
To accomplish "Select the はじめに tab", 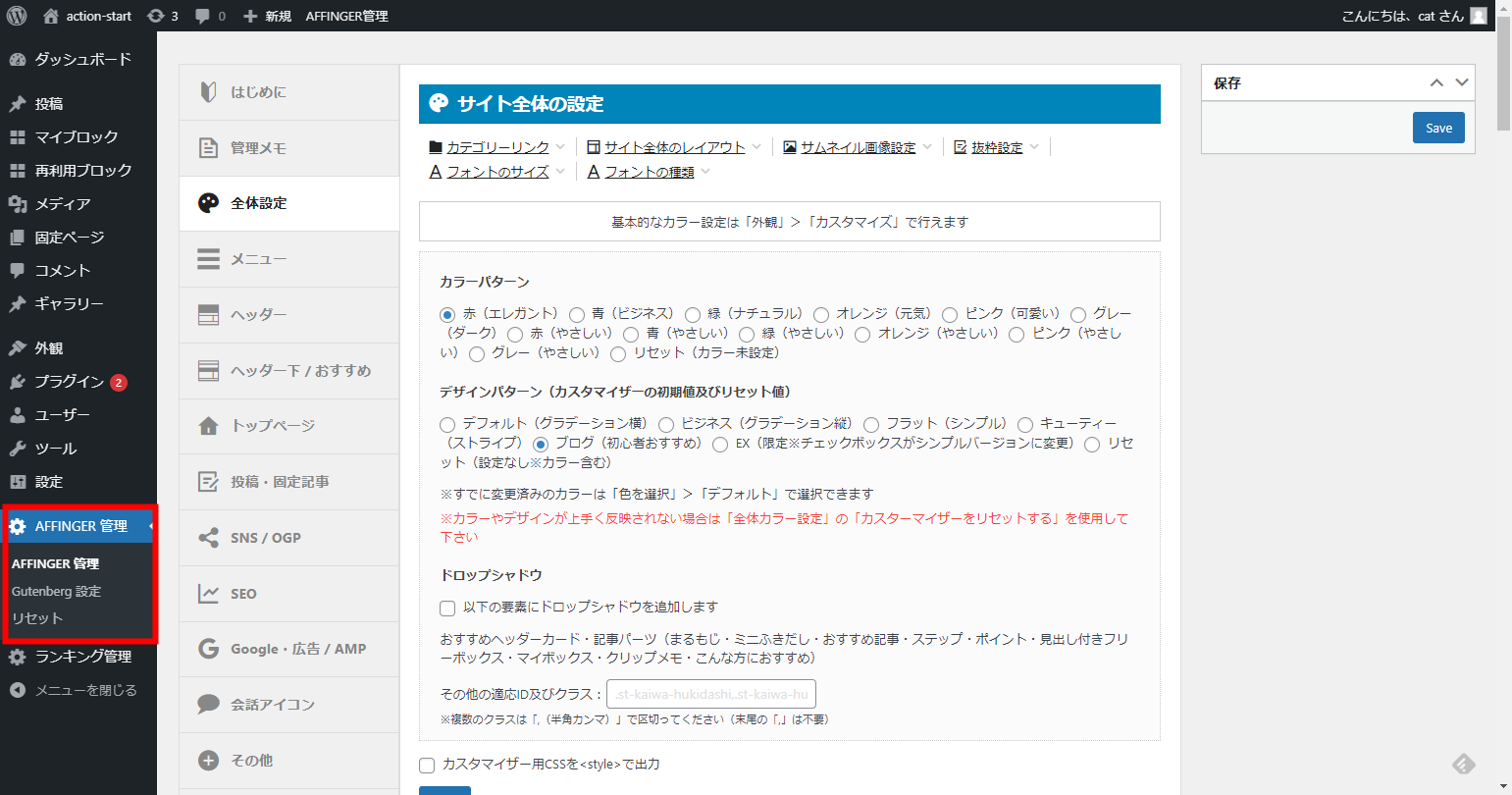I will 289,92.
